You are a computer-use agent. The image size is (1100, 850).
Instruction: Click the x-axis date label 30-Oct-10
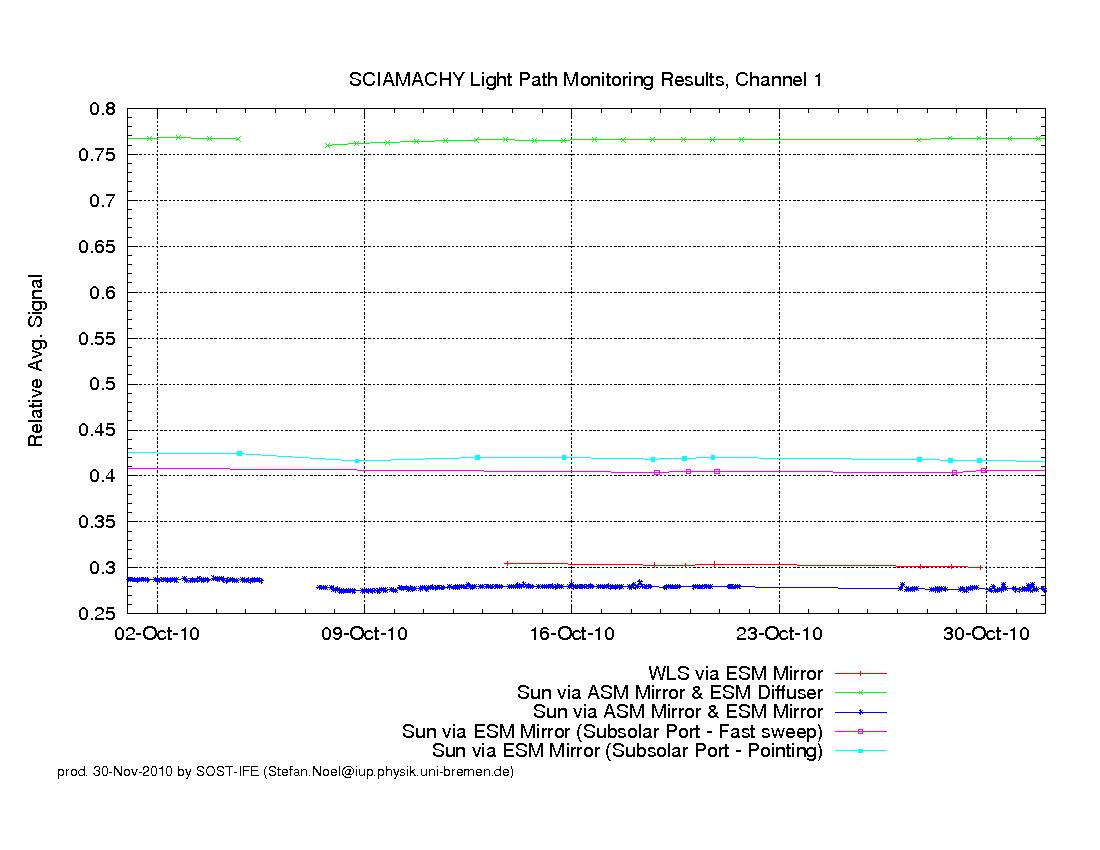986,634
